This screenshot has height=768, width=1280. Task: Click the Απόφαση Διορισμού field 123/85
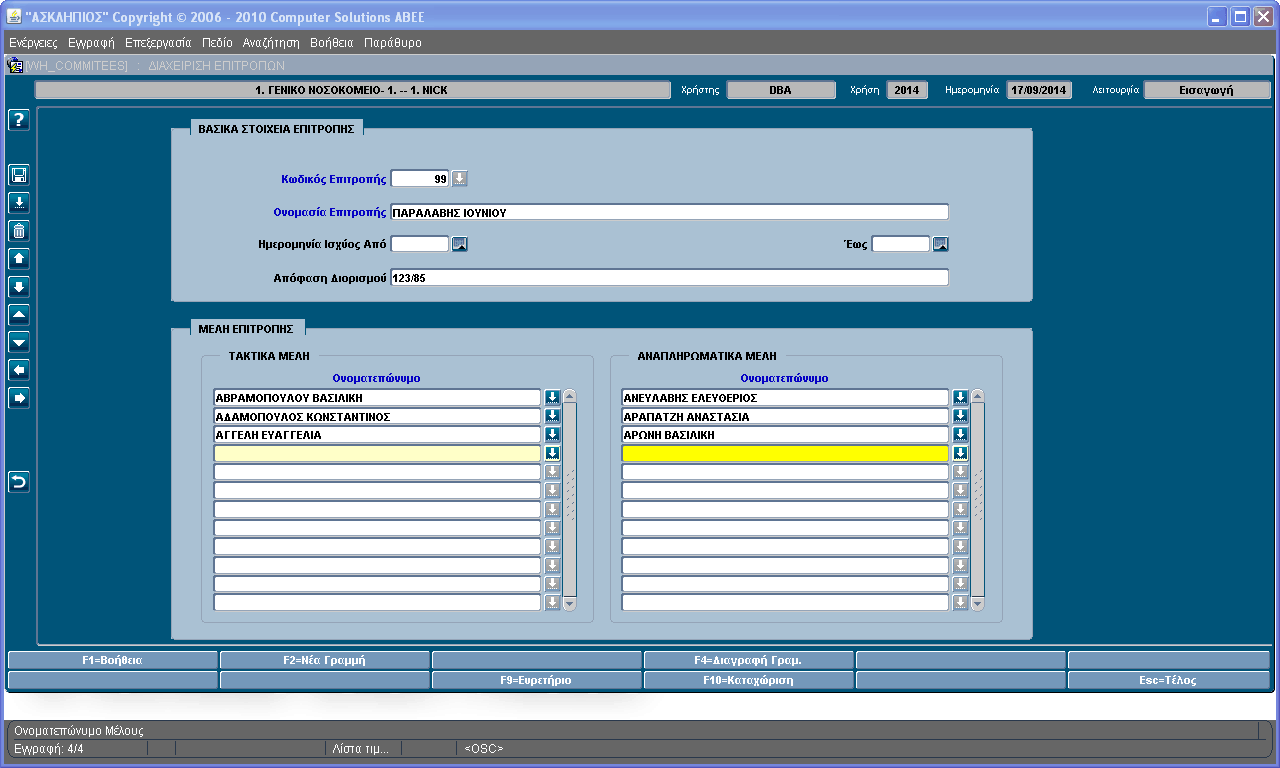pos(669,277)
